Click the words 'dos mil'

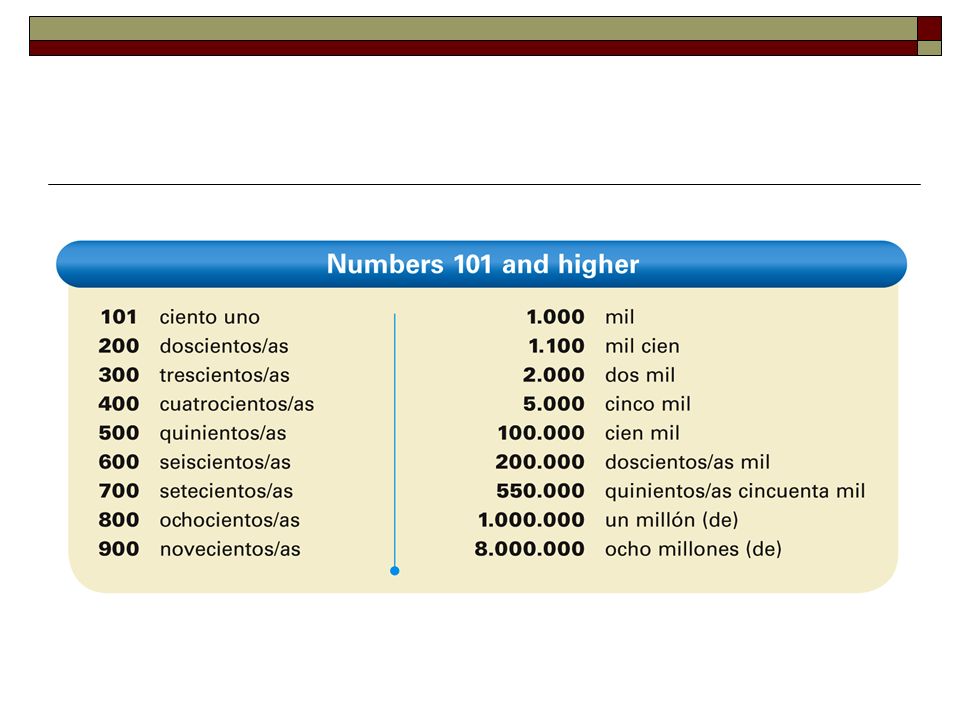click(x=640, y=375)
